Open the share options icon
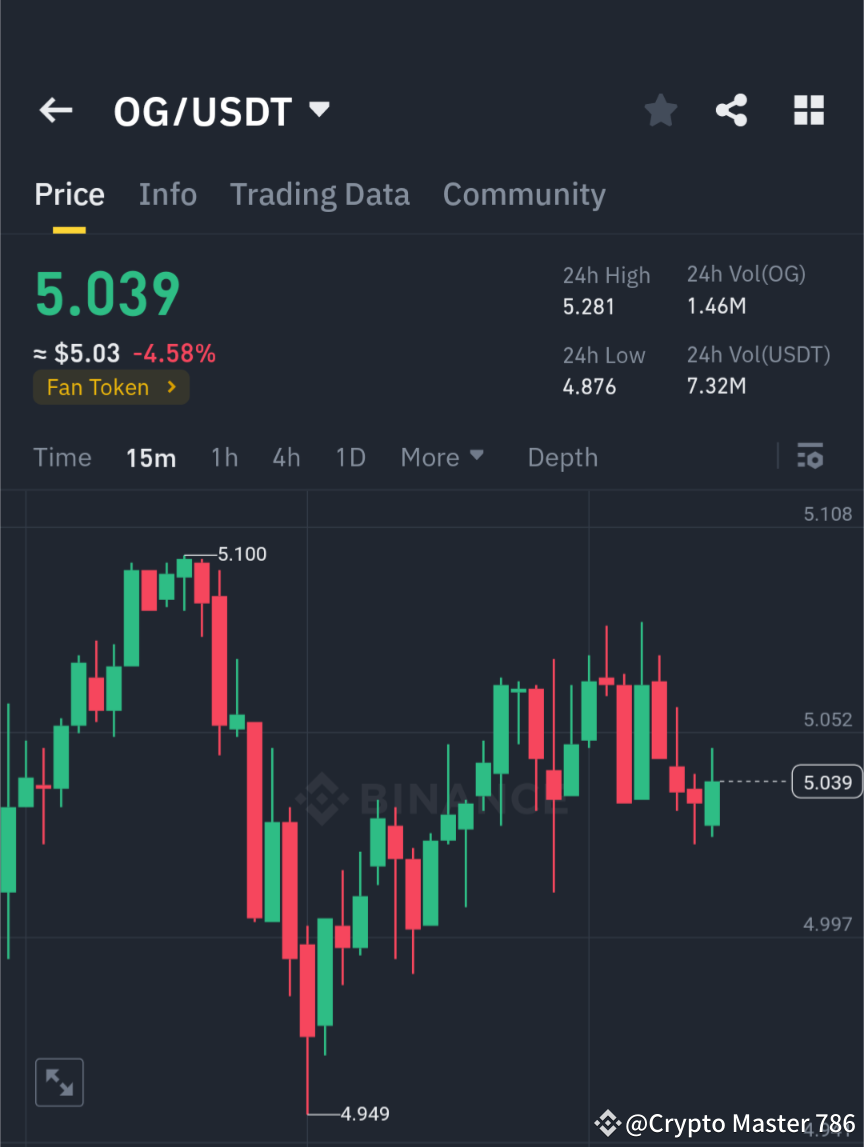 pyautogui.click(x=732, y=110)
